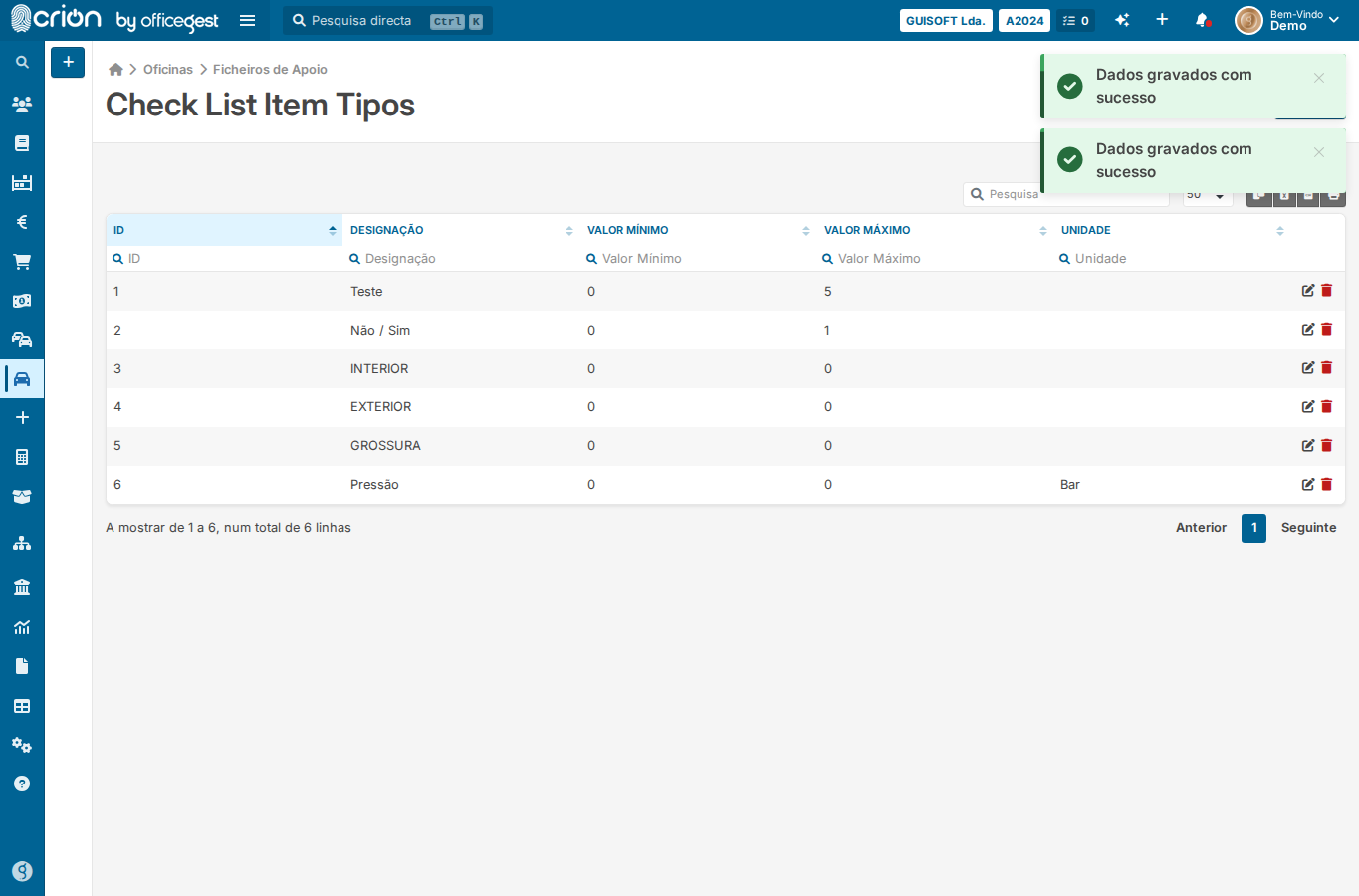Click the round logo icon at sidebar bottom
The width and height of the screenshot is (1359, 896).
(x=22, y=871)
